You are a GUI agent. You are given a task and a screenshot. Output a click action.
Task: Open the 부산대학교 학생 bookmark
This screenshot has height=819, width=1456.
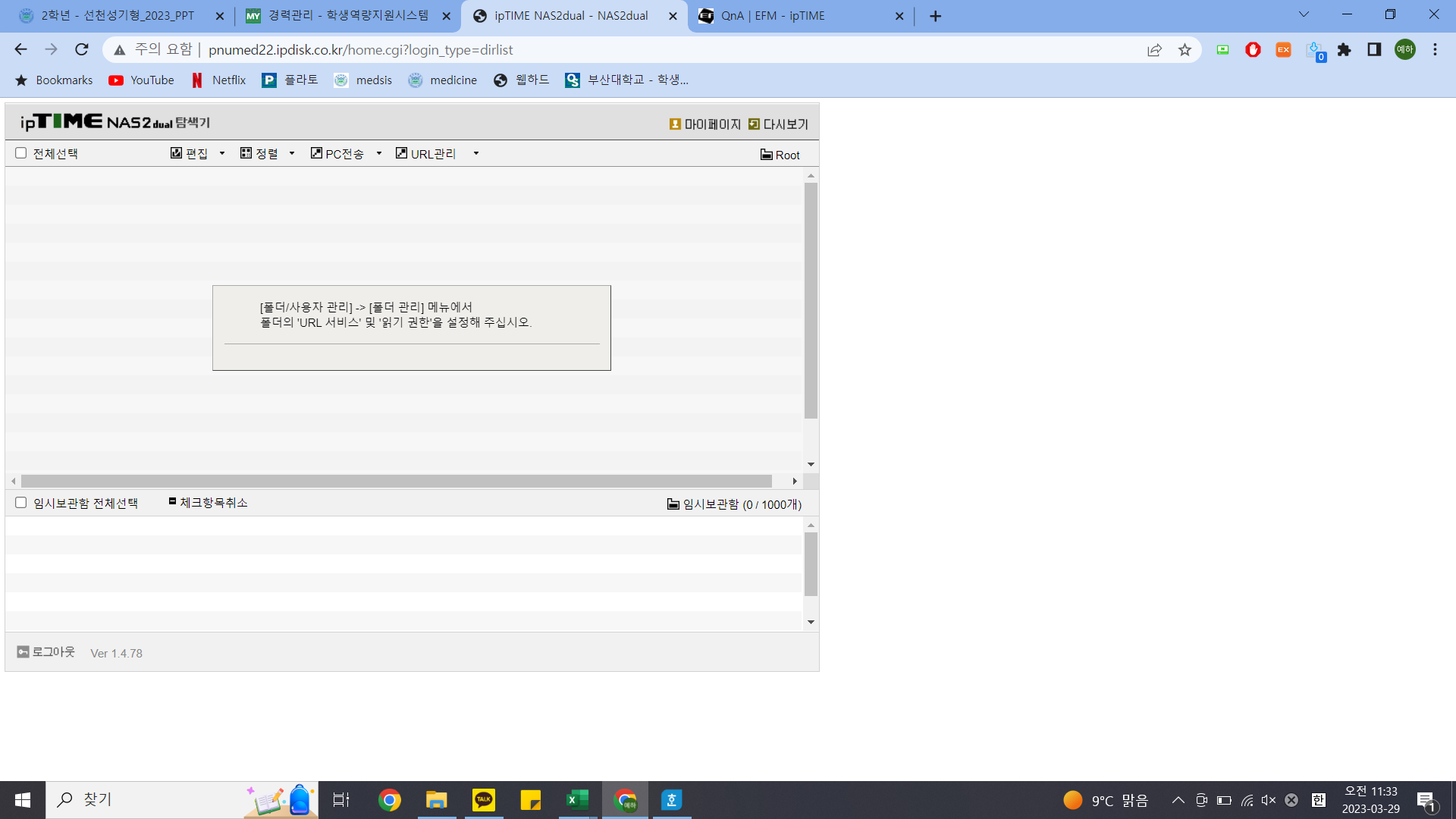click(x=626, y=80)
